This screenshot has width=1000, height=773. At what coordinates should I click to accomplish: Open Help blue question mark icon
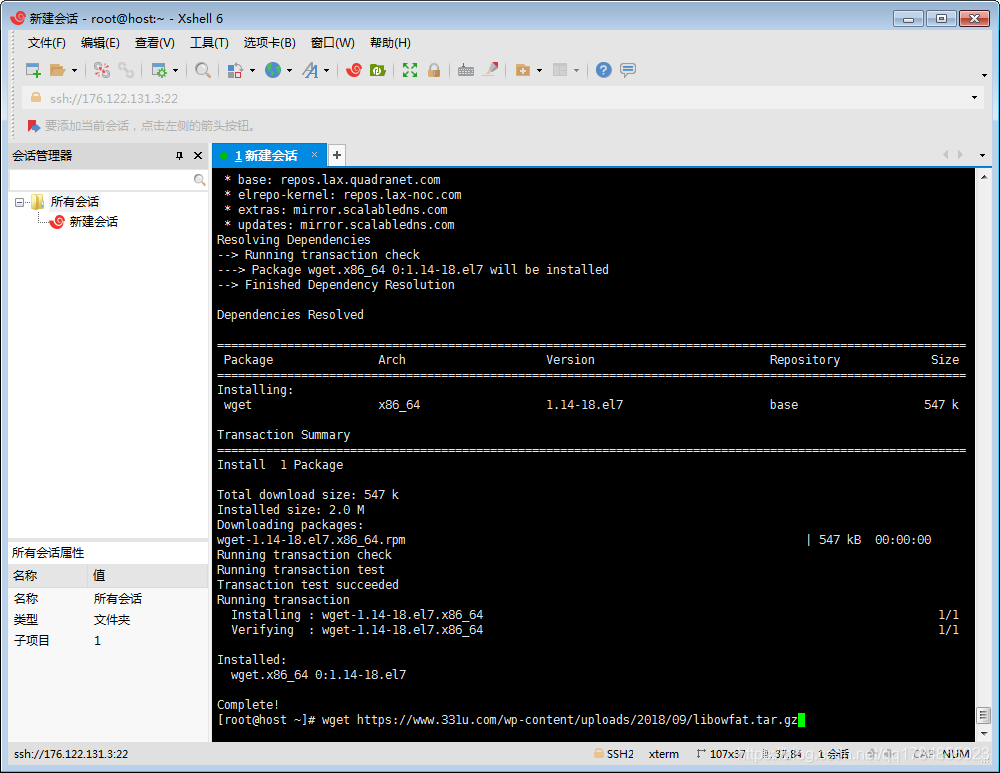pyautogui.click(x=604, y=70)
